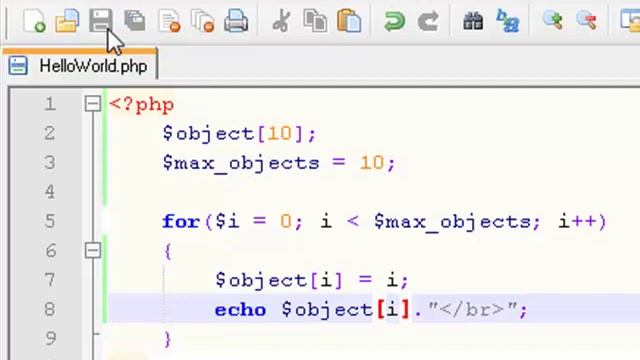640x360 pixels.
Task: Click line number 5 in the margin
Action: point(50,221)
